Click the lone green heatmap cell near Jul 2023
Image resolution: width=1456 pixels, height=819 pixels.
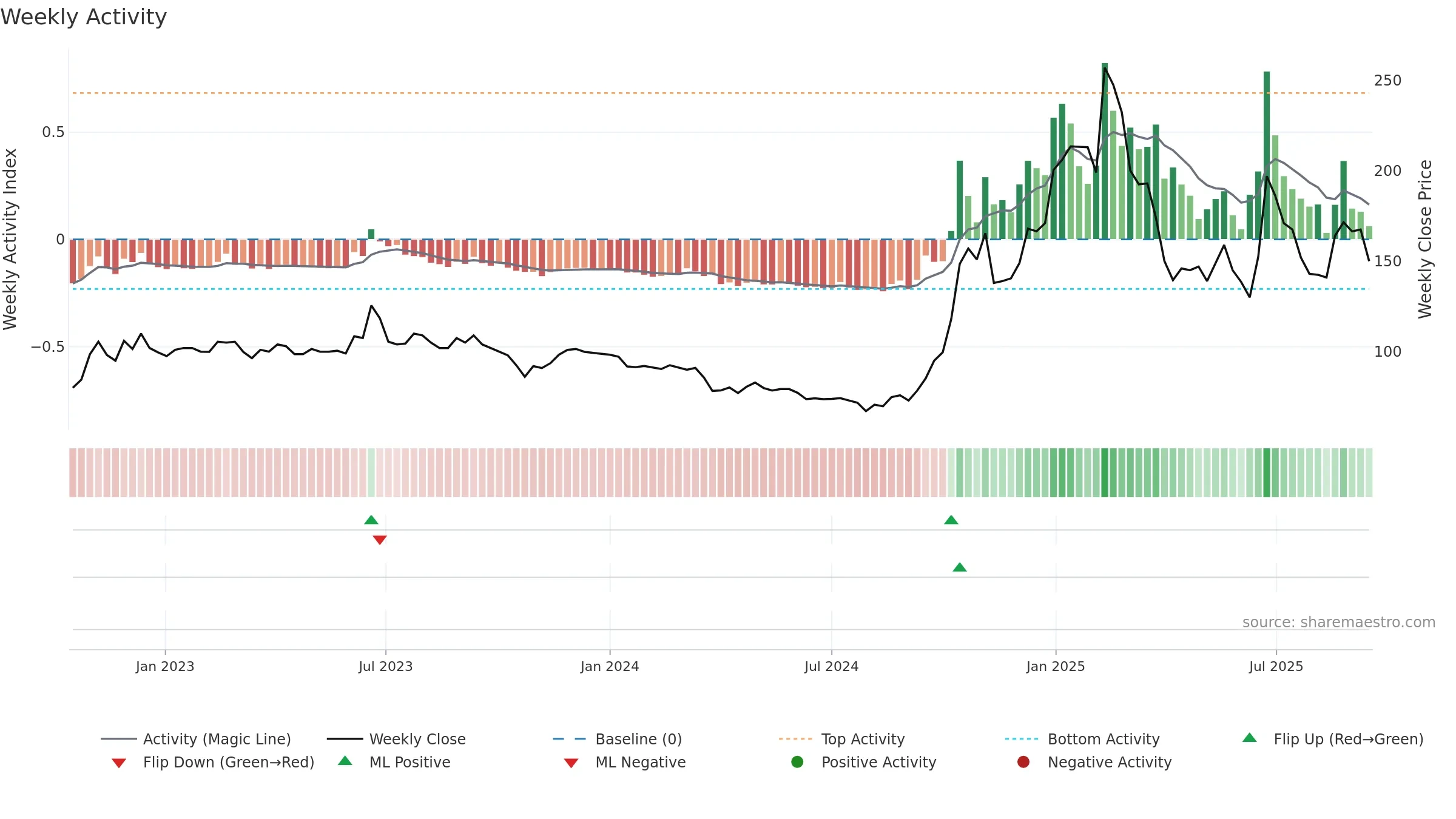pos(371,473)
